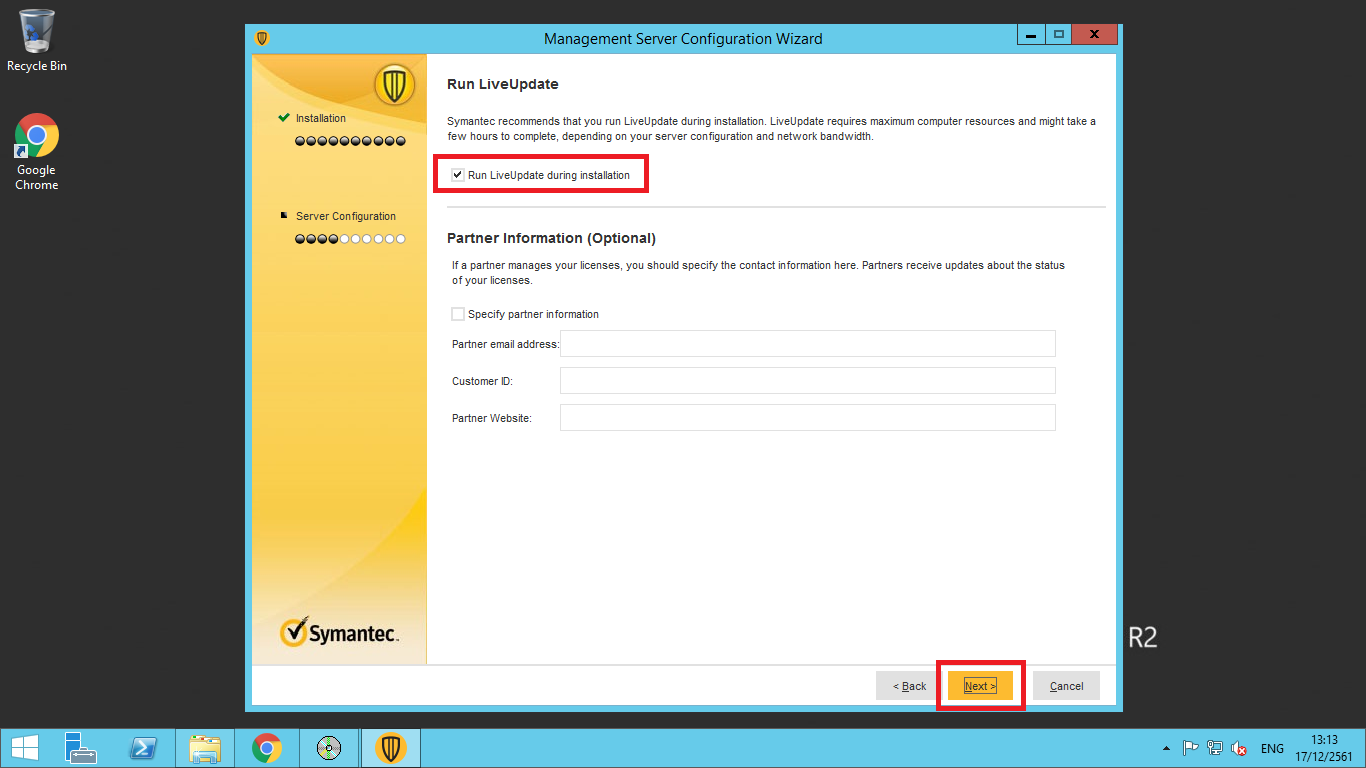Click the Customer ID input field

807,381
